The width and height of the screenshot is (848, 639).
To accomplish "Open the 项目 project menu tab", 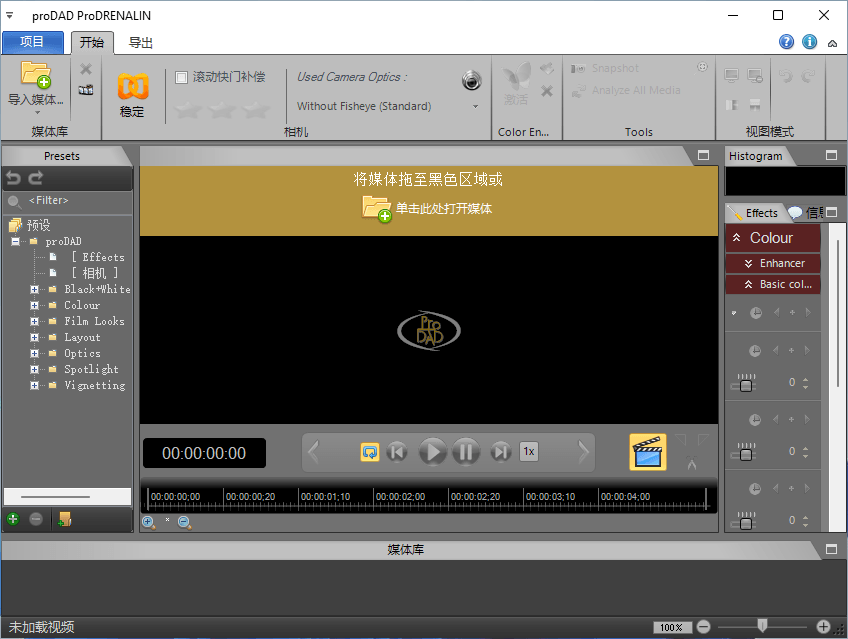I will (32, 42).
